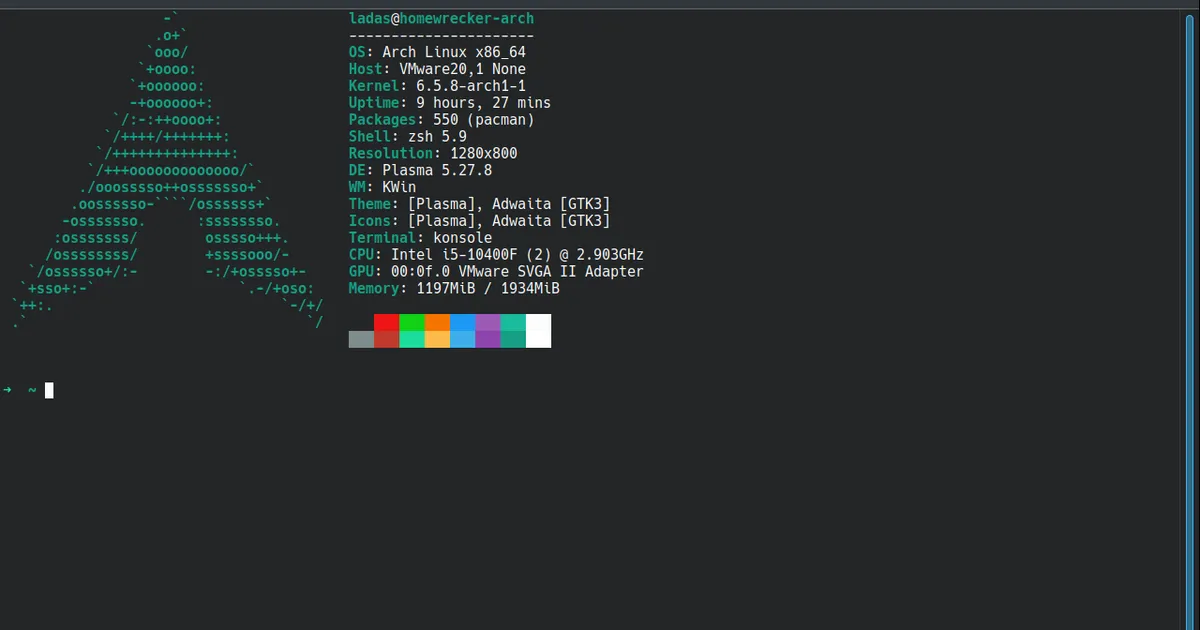This screenshot has width=1200, height=630.
Task: Click the purple color swatch
Action: 487,330
